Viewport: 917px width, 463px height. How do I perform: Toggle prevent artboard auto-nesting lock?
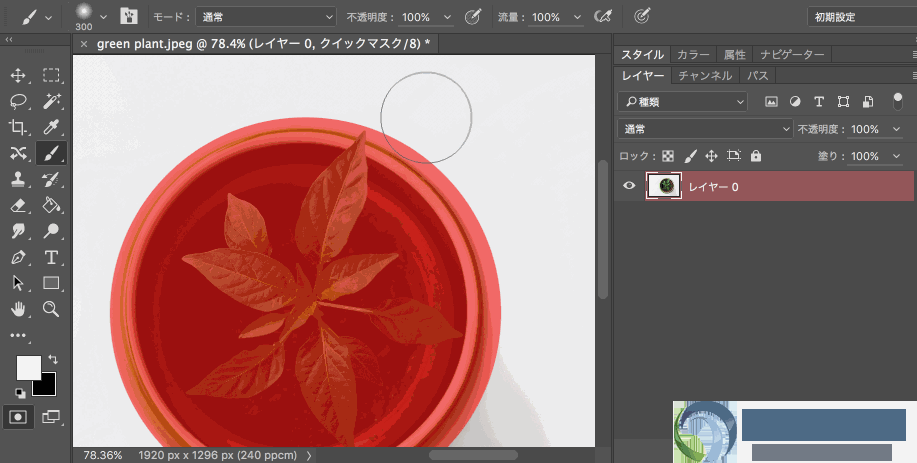[733, 156]
